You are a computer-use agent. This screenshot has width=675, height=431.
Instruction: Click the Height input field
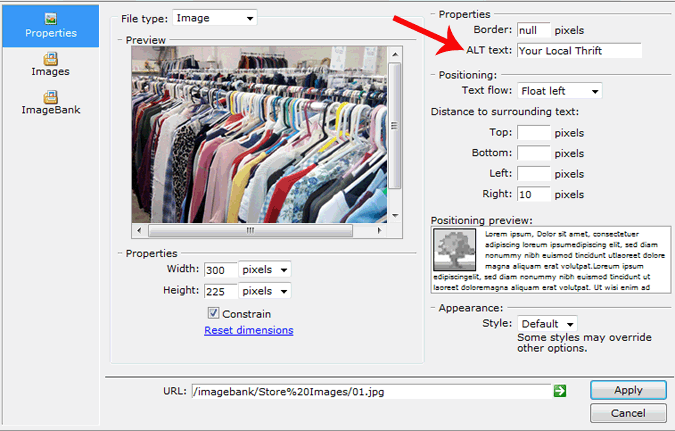tap(220, 291)
